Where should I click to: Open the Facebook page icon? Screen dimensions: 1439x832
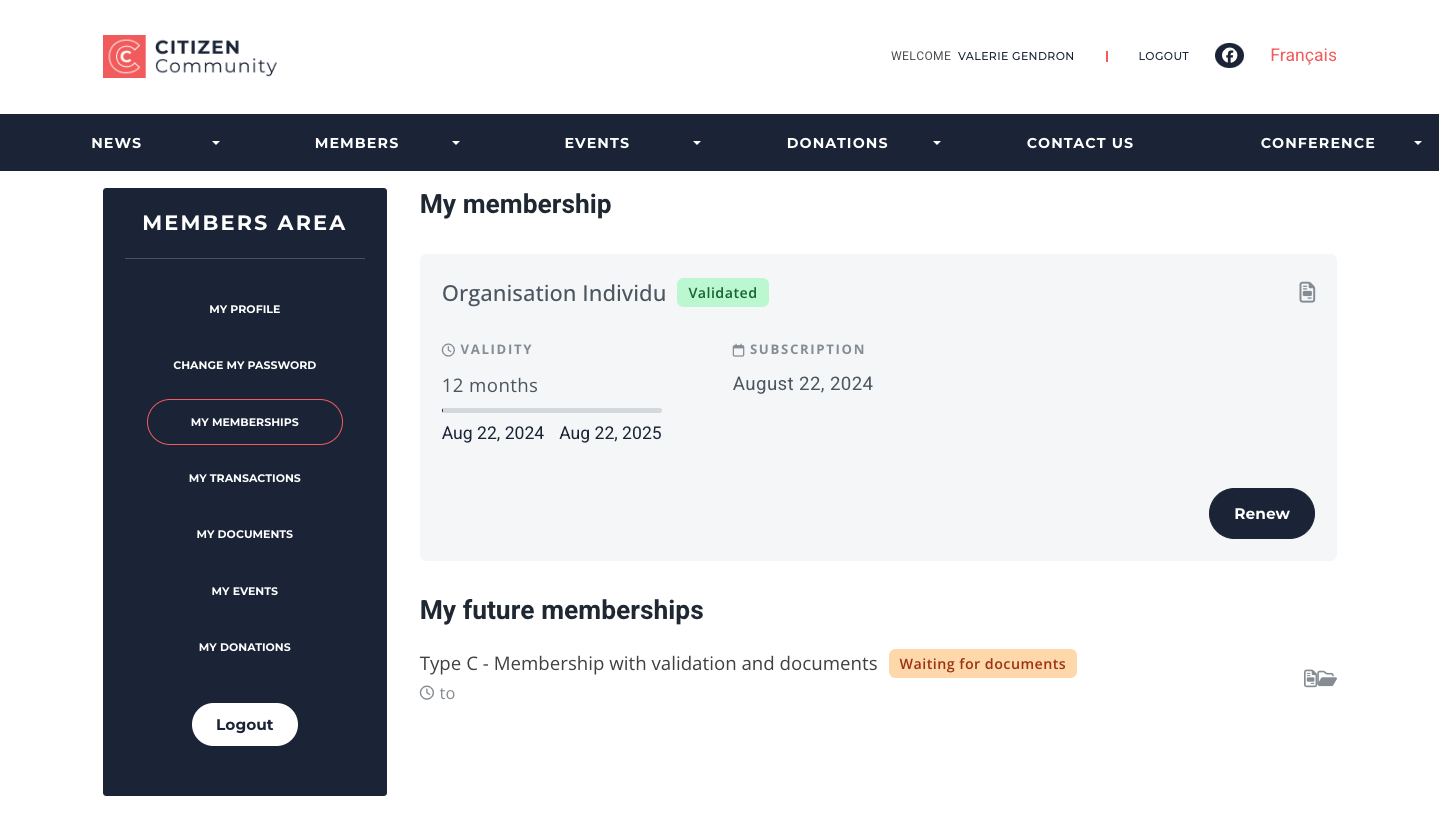1229,56
